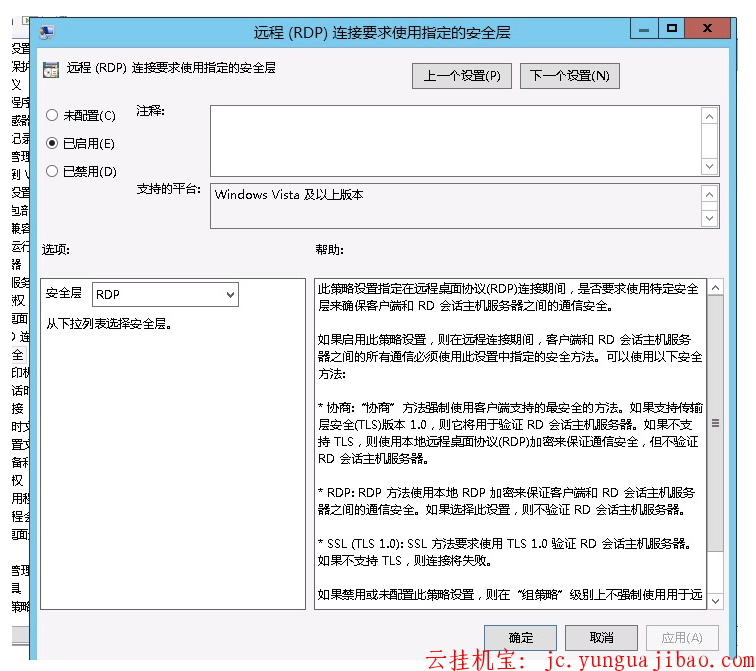Click the 支持的平台 Windows Vista text field
The image size is (756, 671).
click(x=455, y=205)
